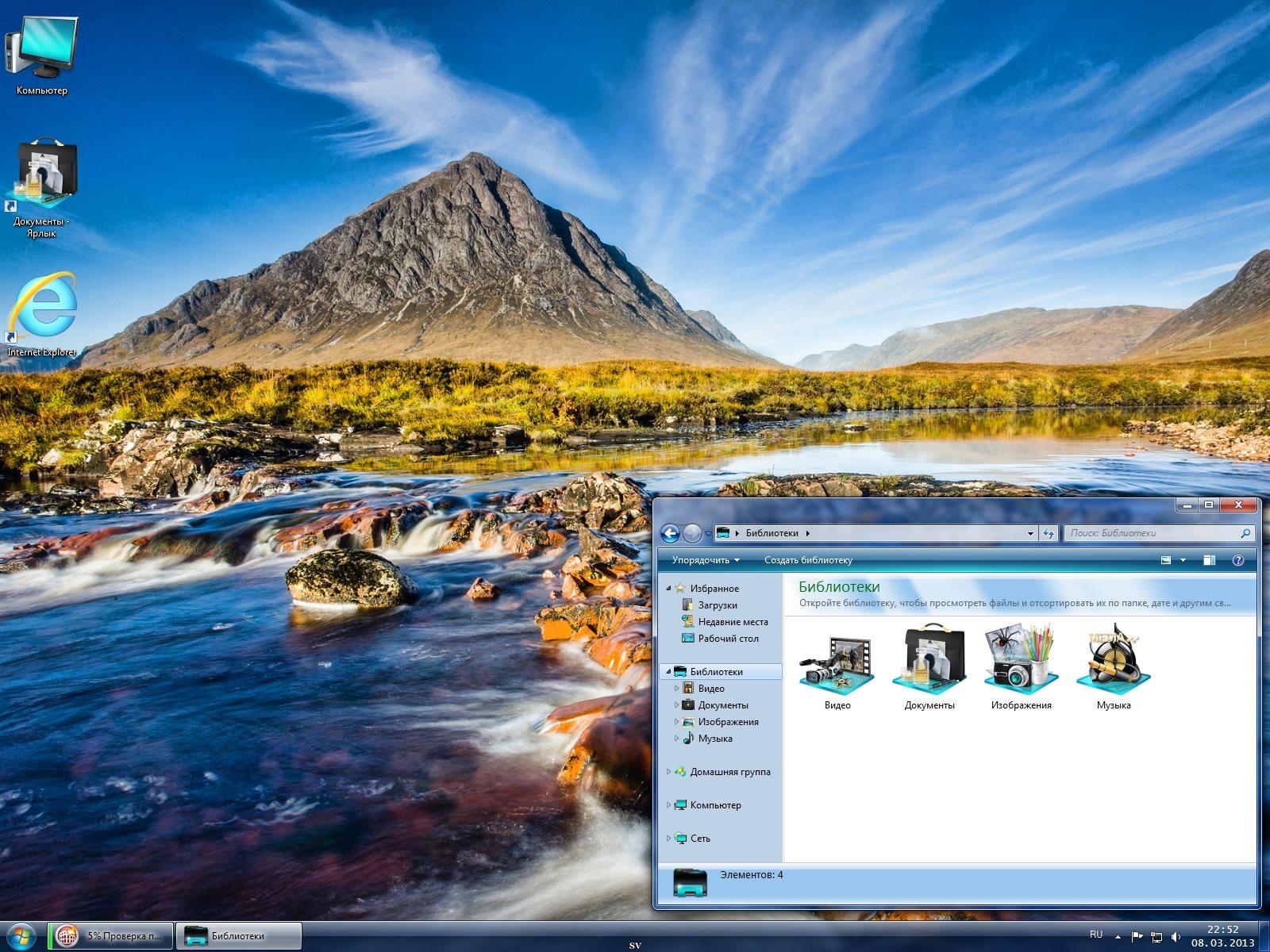This screenshot has height=952, width=1270.
Task: Select Рабочий стол in favorites
Action: [x=728, y=639]
